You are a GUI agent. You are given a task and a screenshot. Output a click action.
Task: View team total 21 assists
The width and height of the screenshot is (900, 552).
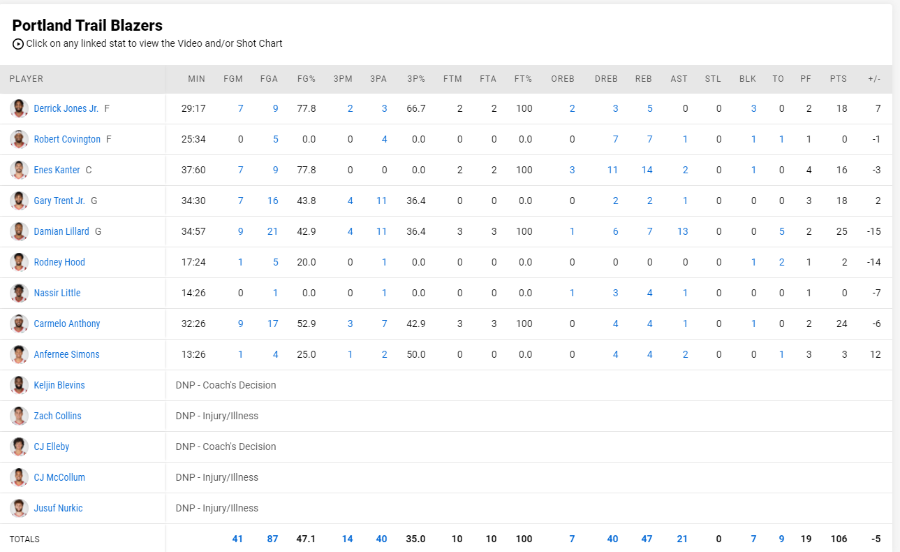click(x=682, y=539)
